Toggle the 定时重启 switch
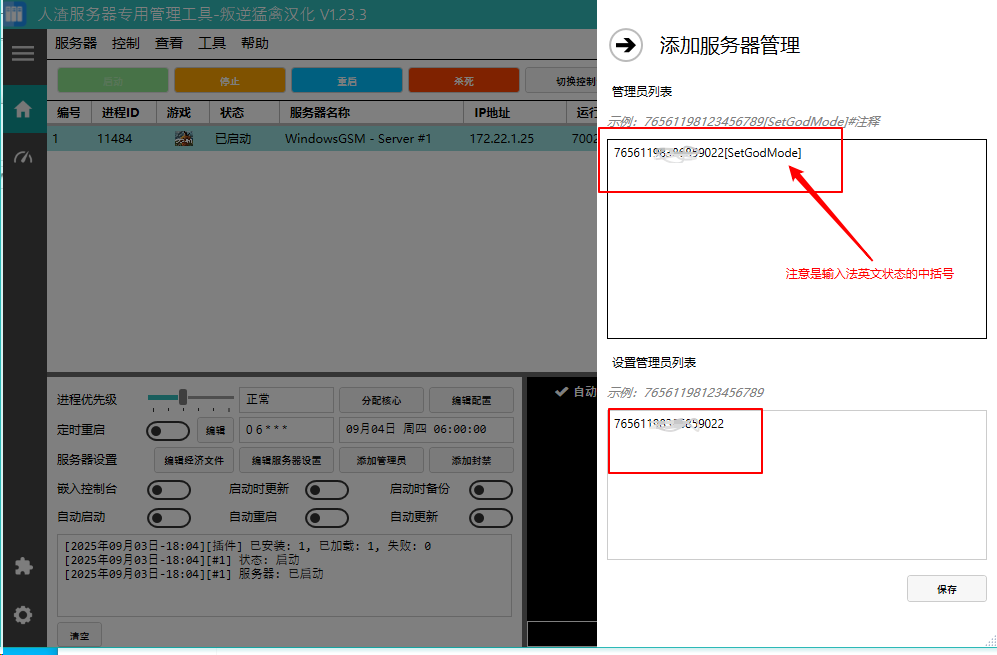The height and width of the screenshot is (655, 997). [168, 430]
